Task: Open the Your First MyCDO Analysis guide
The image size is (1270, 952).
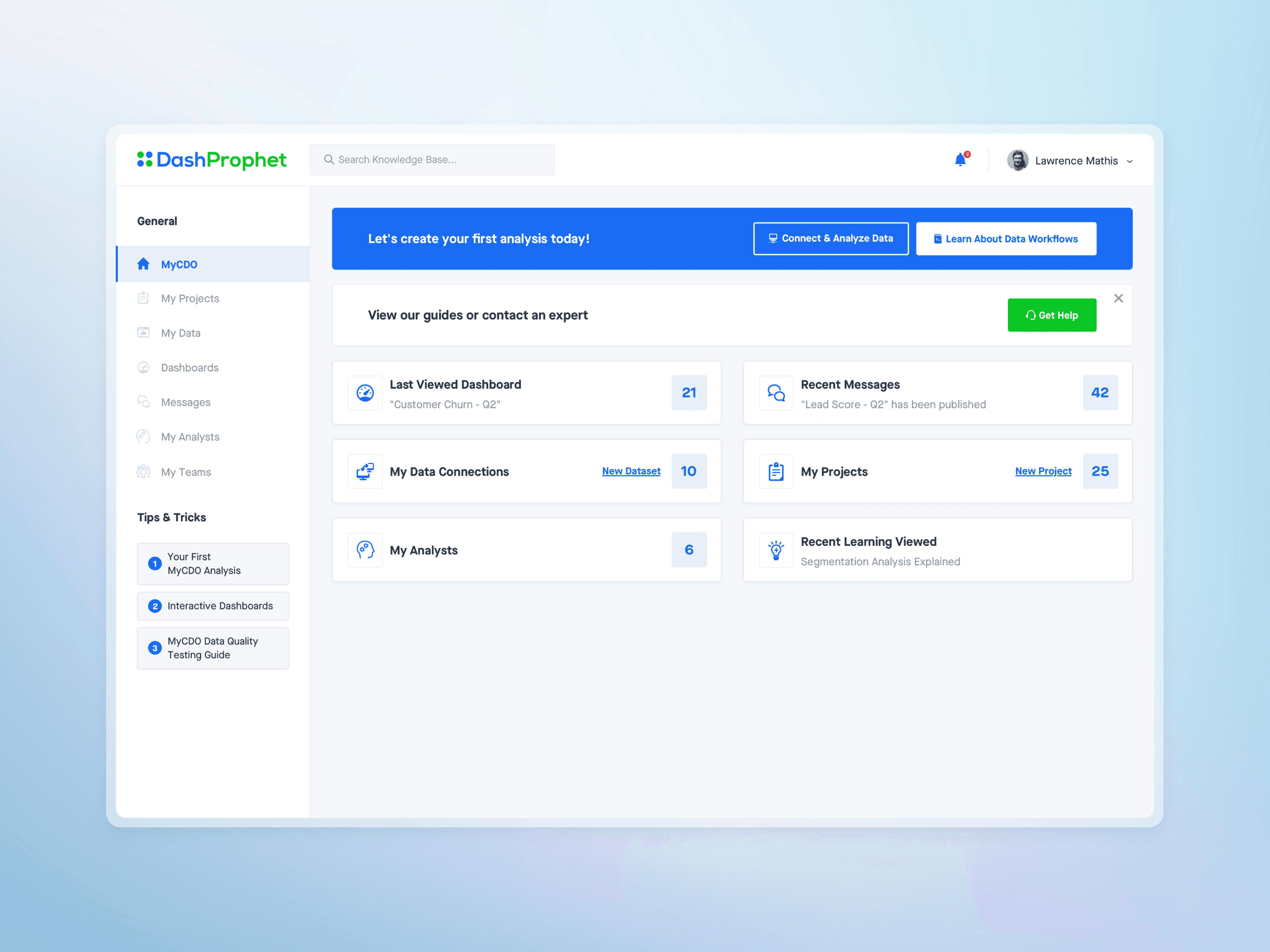Action: tap(212, 564)
